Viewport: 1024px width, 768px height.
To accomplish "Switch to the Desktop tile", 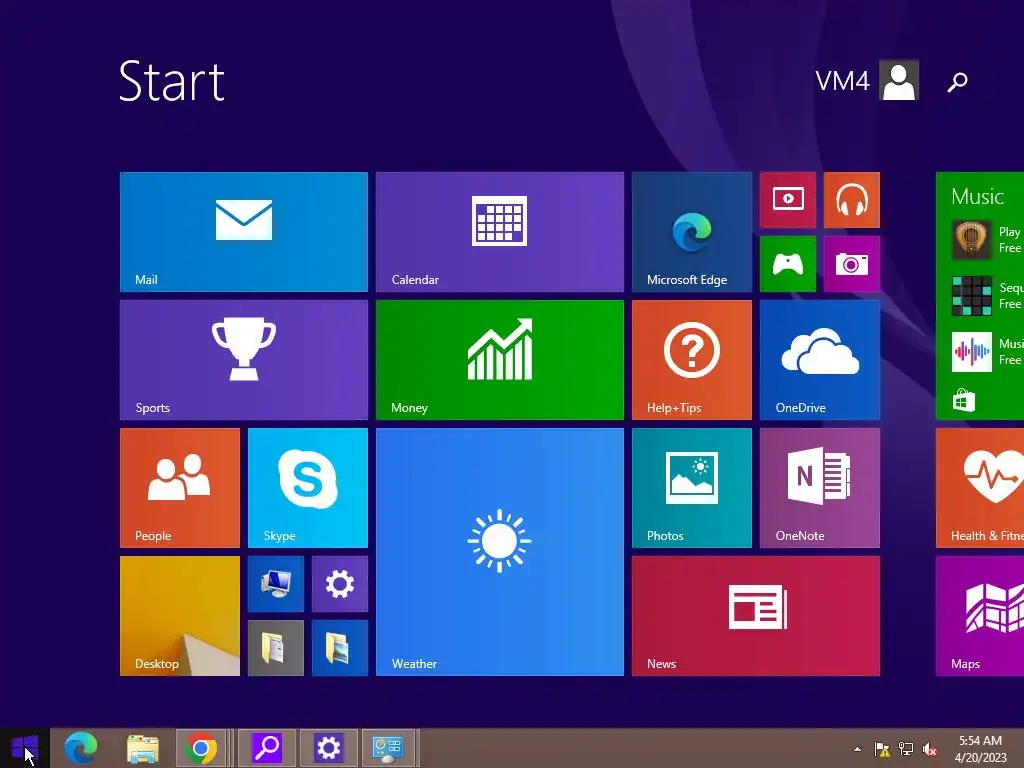I will (180, 616).
